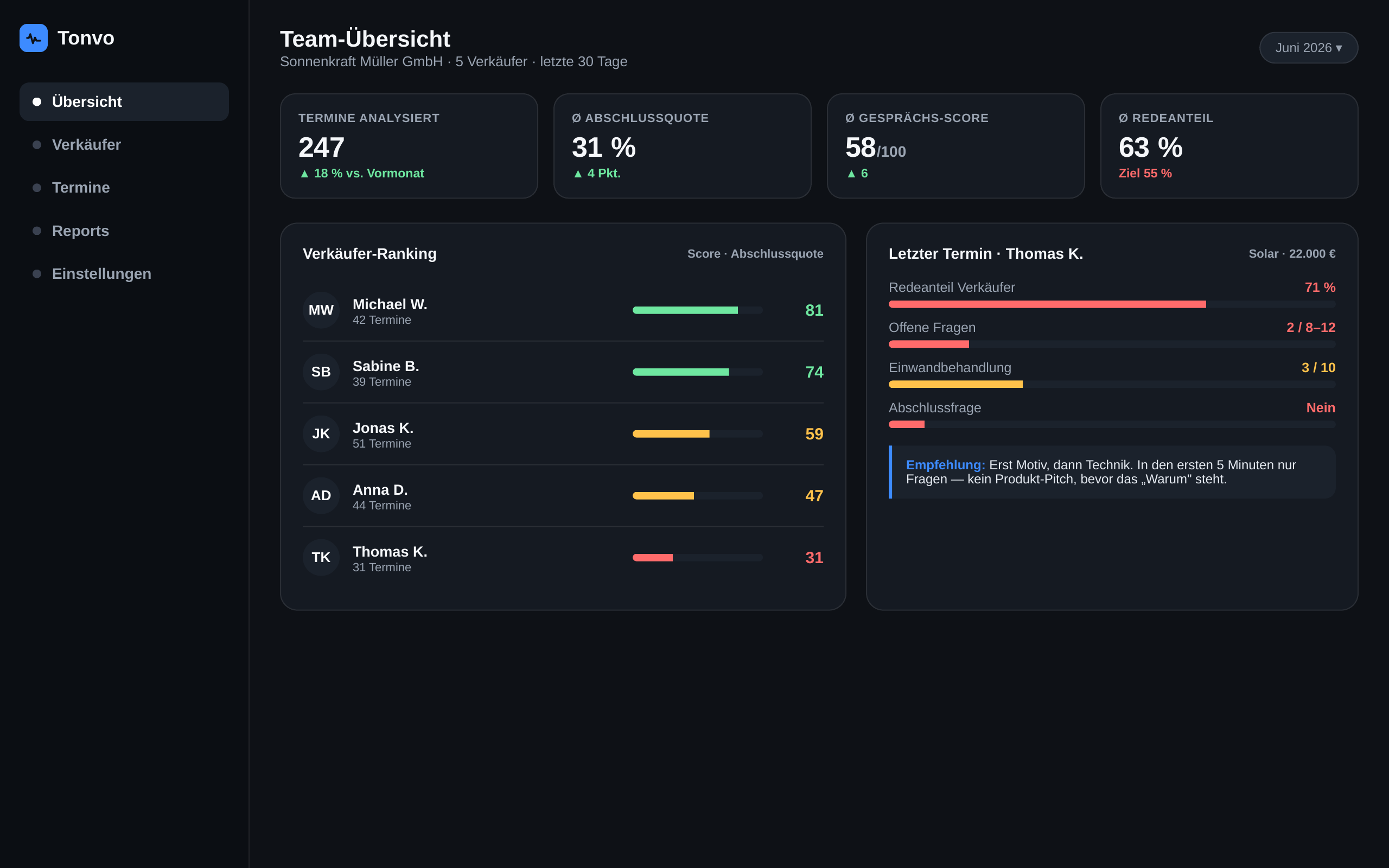
Task: Open Michael W. name in ranking
Action: [390, 304]
